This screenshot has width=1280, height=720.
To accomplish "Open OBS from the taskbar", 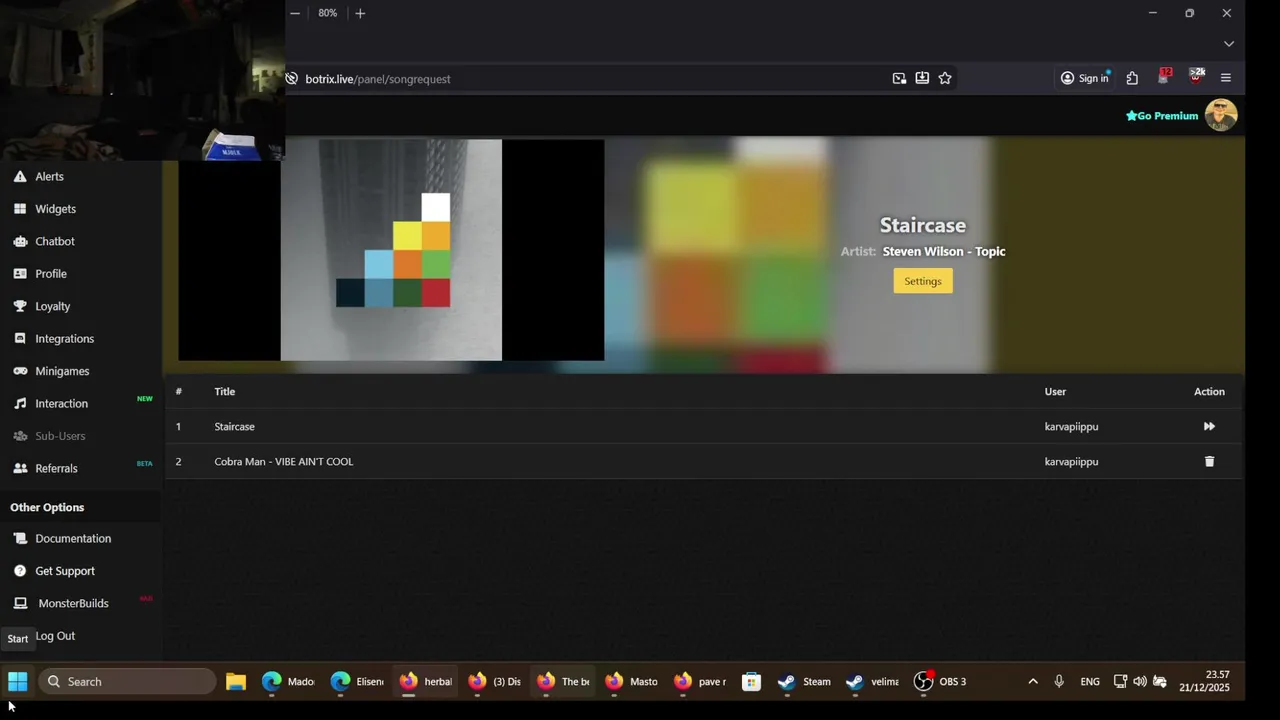I will (941, 682).
